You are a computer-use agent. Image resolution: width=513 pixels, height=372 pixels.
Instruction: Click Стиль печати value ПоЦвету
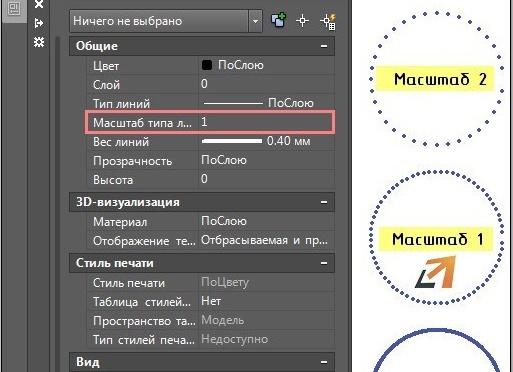tap(225, 283)
